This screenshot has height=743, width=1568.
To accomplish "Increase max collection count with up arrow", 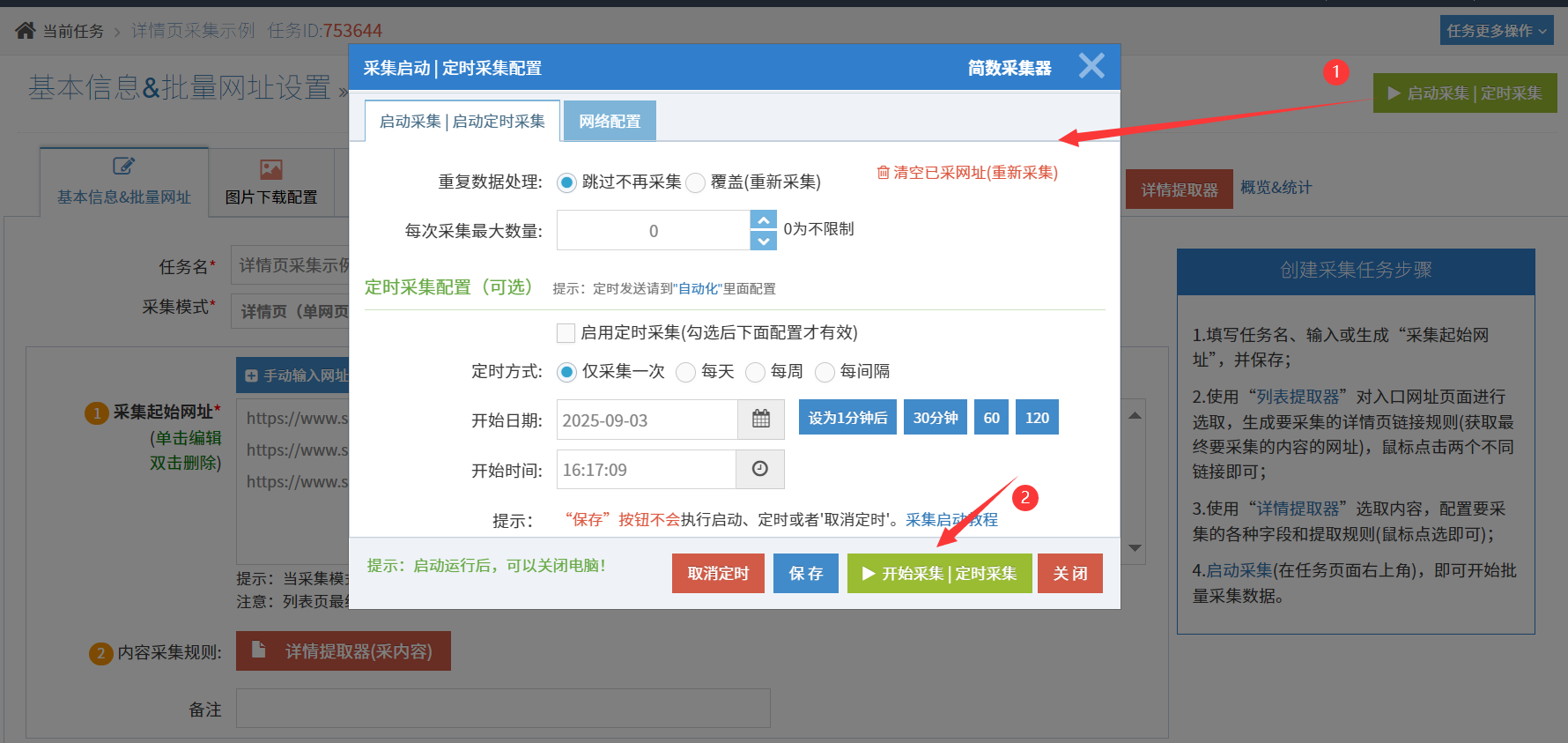I will point(763,219).
